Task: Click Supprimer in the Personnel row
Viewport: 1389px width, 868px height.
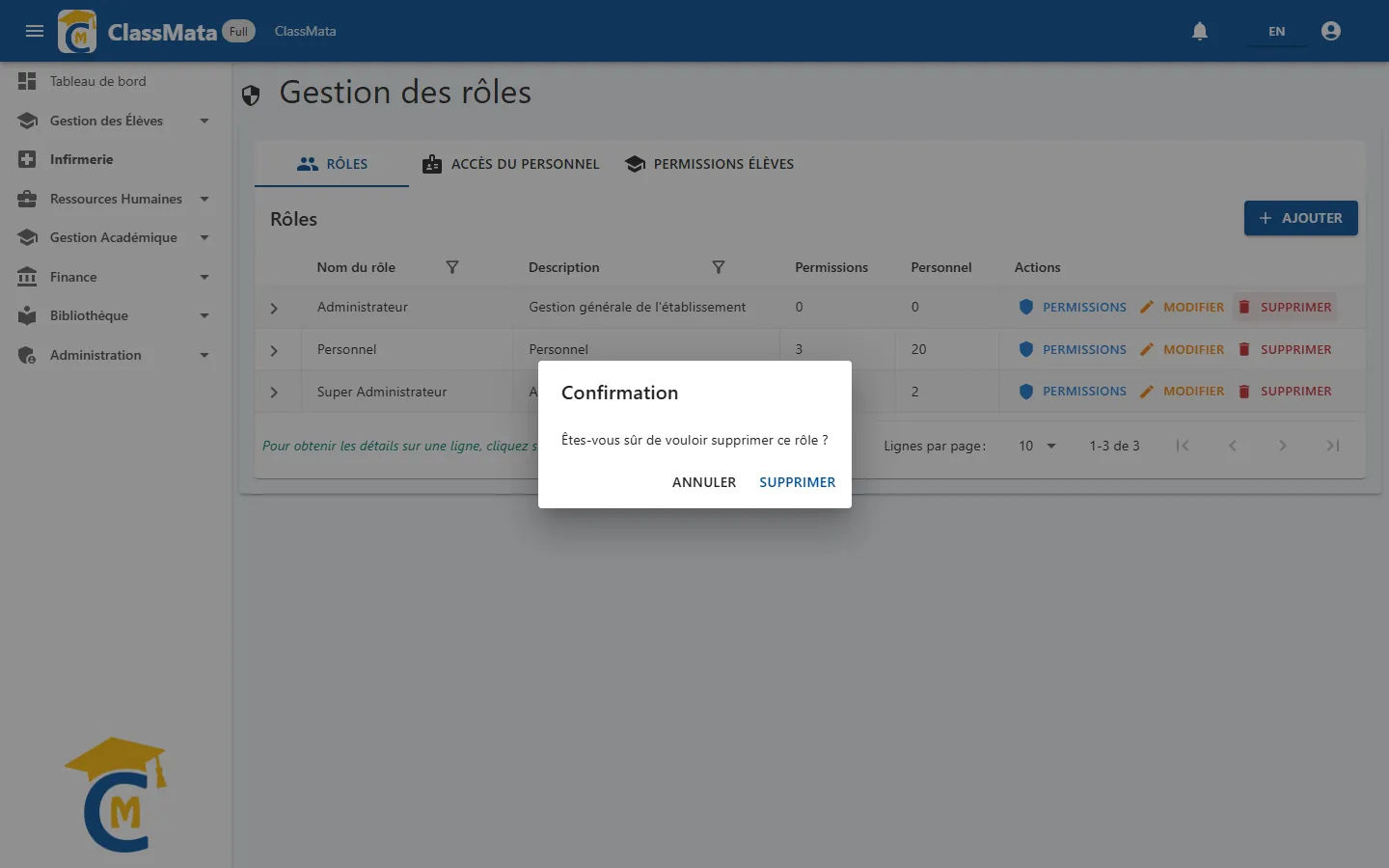Action: pyautogui.click(x=1285, y=349)
